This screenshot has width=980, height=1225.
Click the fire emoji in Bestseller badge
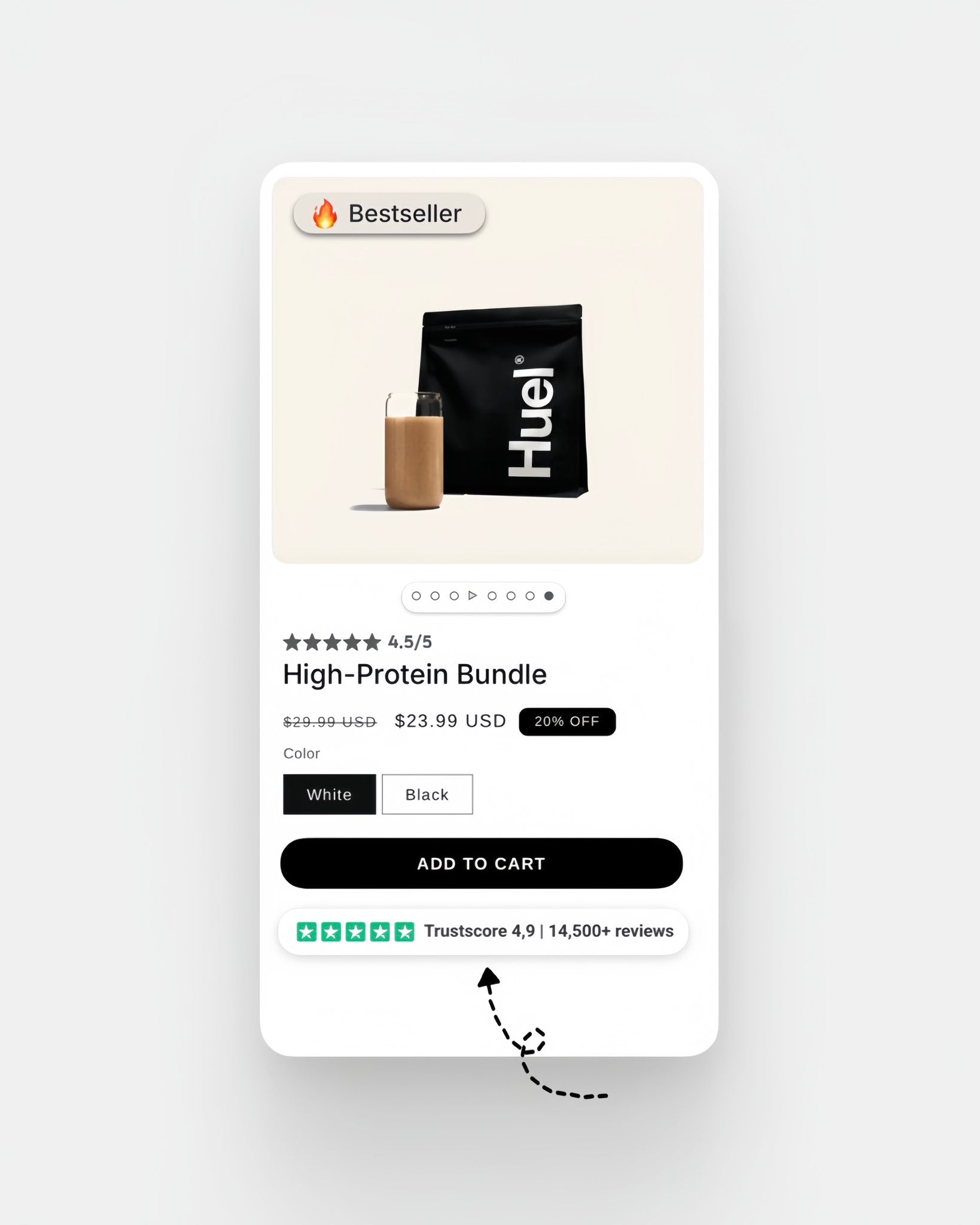(x=325, y=214)
